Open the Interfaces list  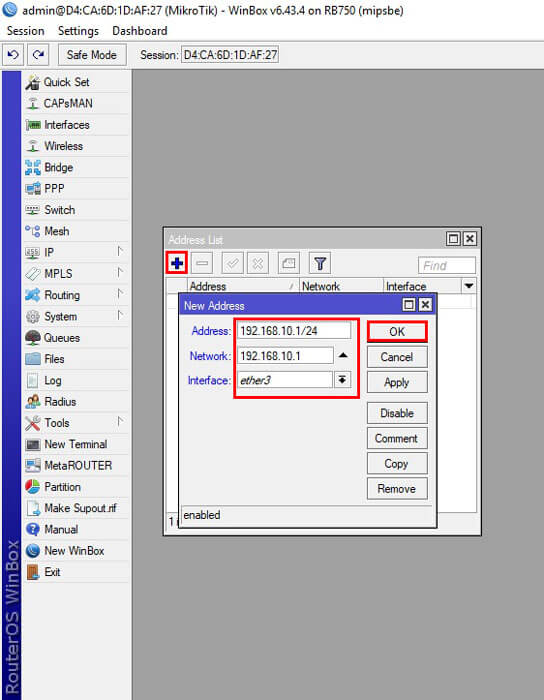pos(76,125)
